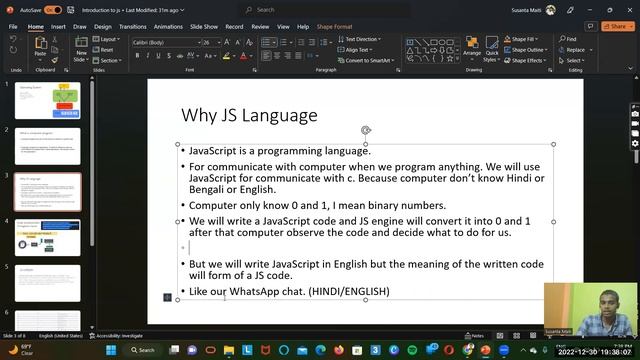This screenshot has height=360, width=640.
Task: Toggle Strikethrough formatting
Action: tap(180, 56)
